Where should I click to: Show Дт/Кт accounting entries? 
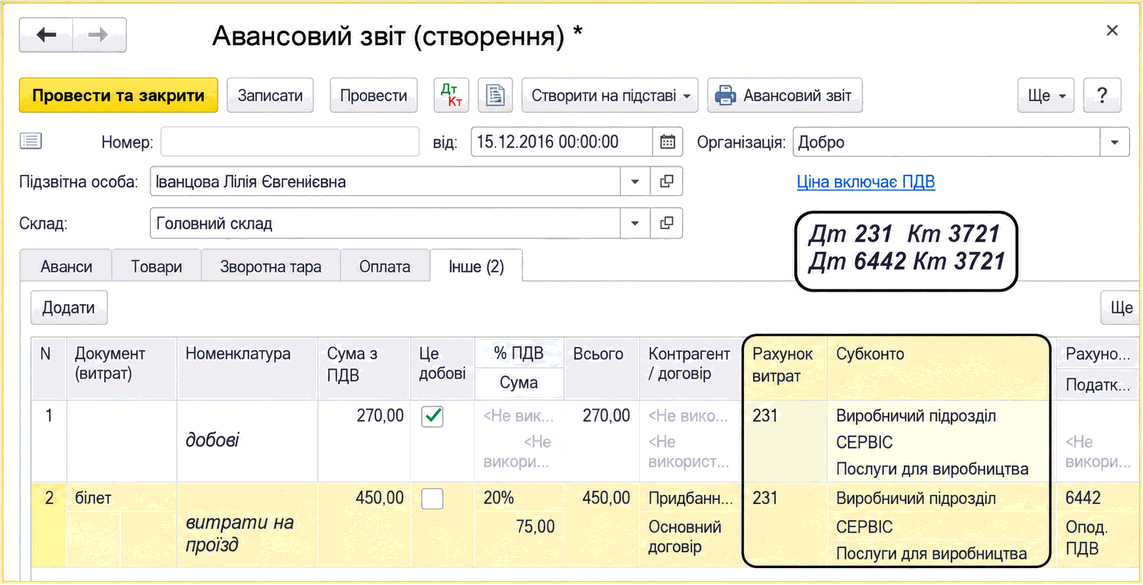pyautogui.click(x=452, y=95)
